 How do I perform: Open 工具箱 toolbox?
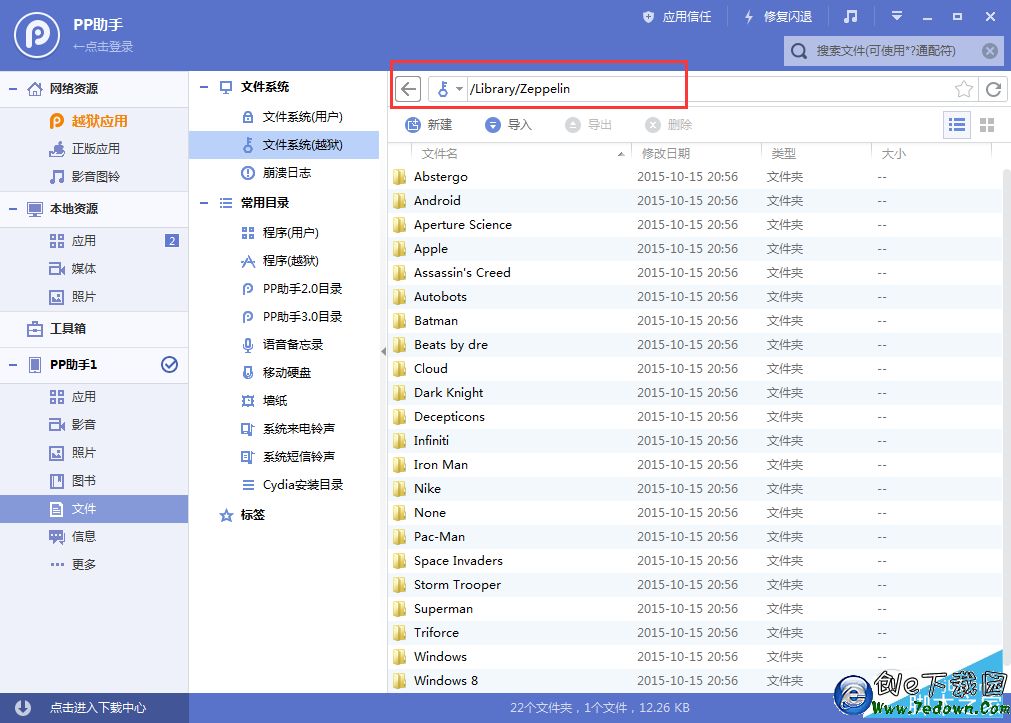(x=94, y=329)
